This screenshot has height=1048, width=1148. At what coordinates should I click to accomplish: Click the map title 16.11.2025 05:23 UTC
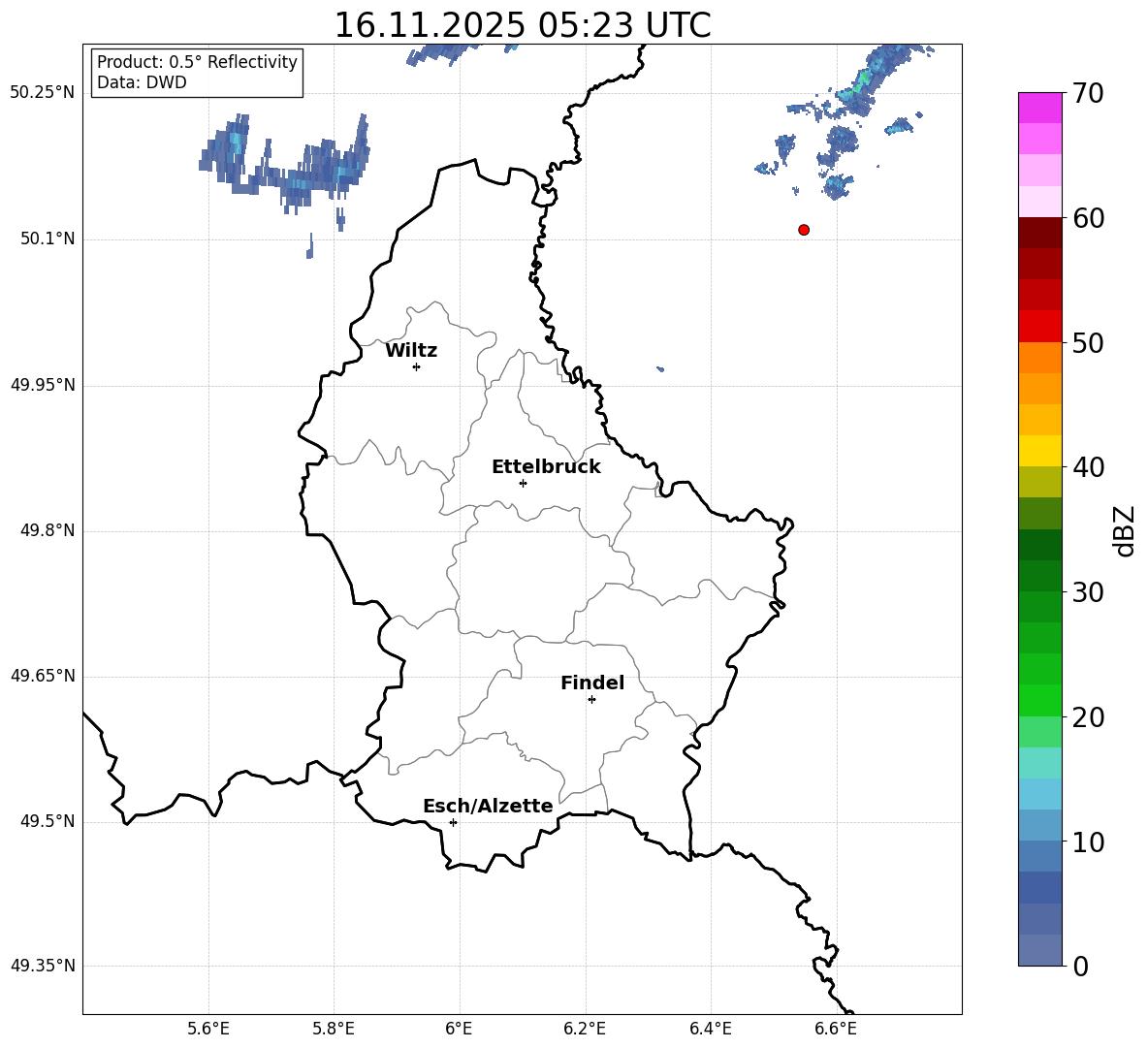tap(523, 25)
